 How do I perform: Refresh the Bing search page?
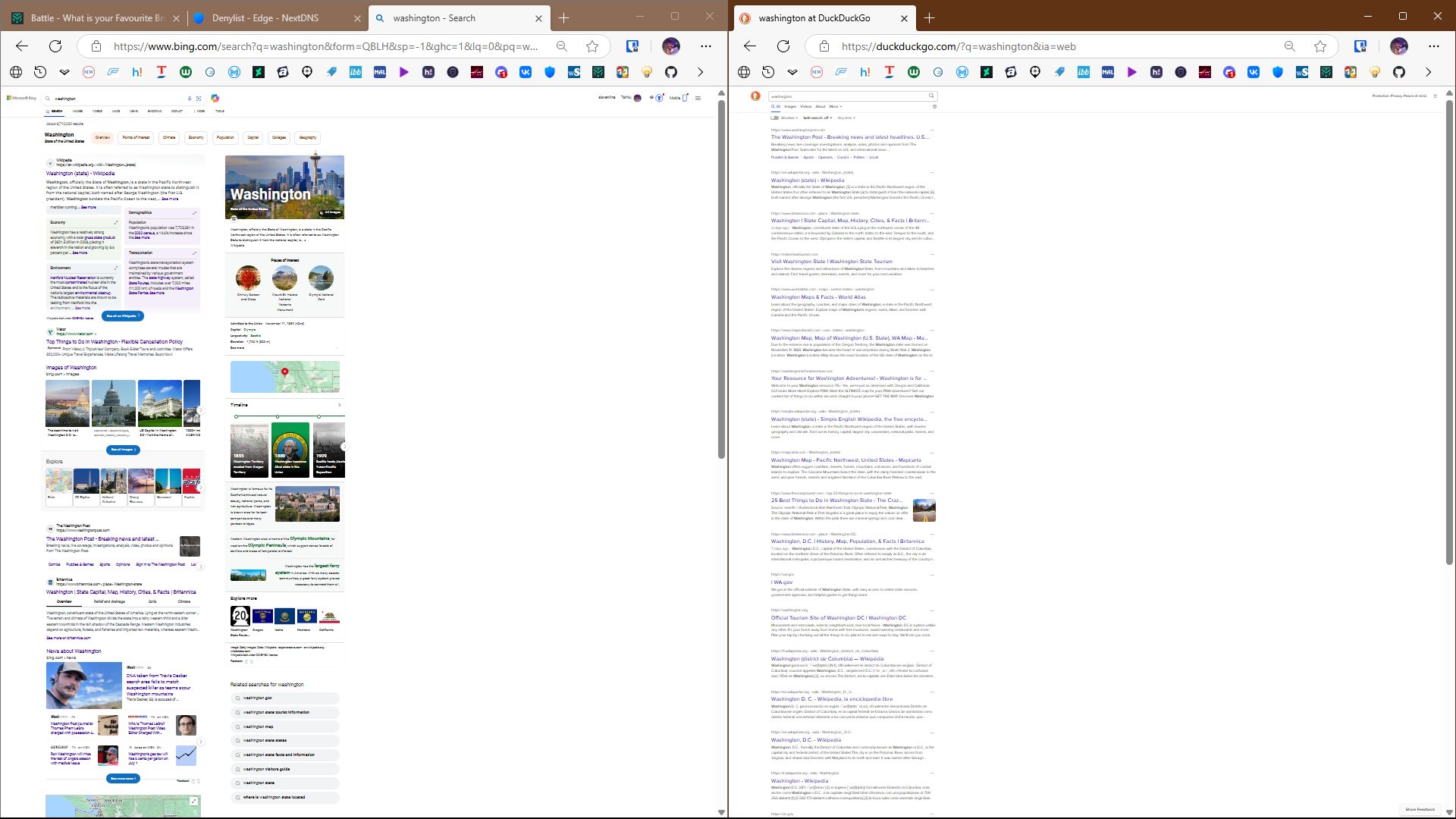pos(55,46)
